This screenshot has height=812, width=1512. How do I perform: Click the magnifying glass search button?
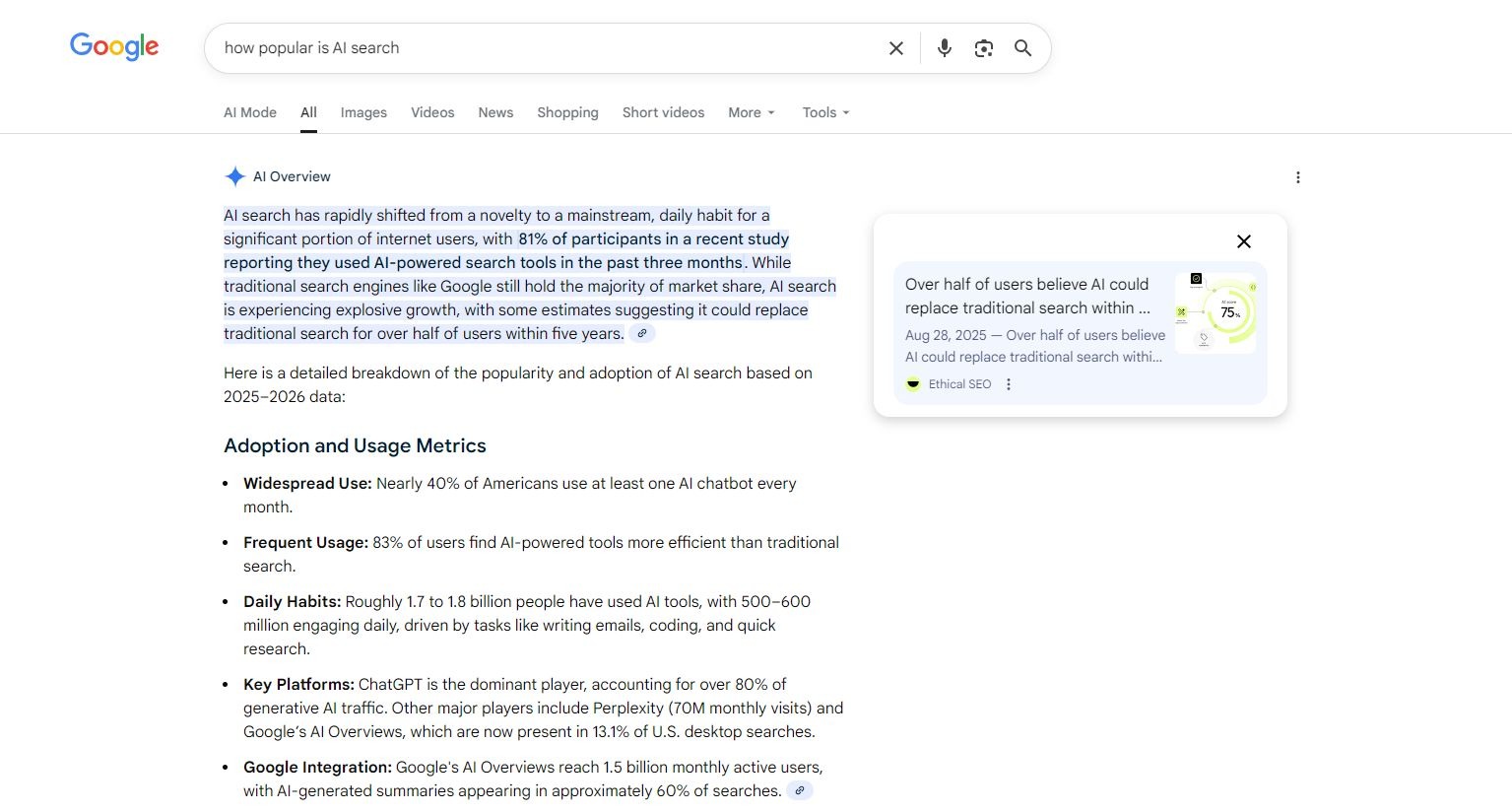coord(1023,48)
